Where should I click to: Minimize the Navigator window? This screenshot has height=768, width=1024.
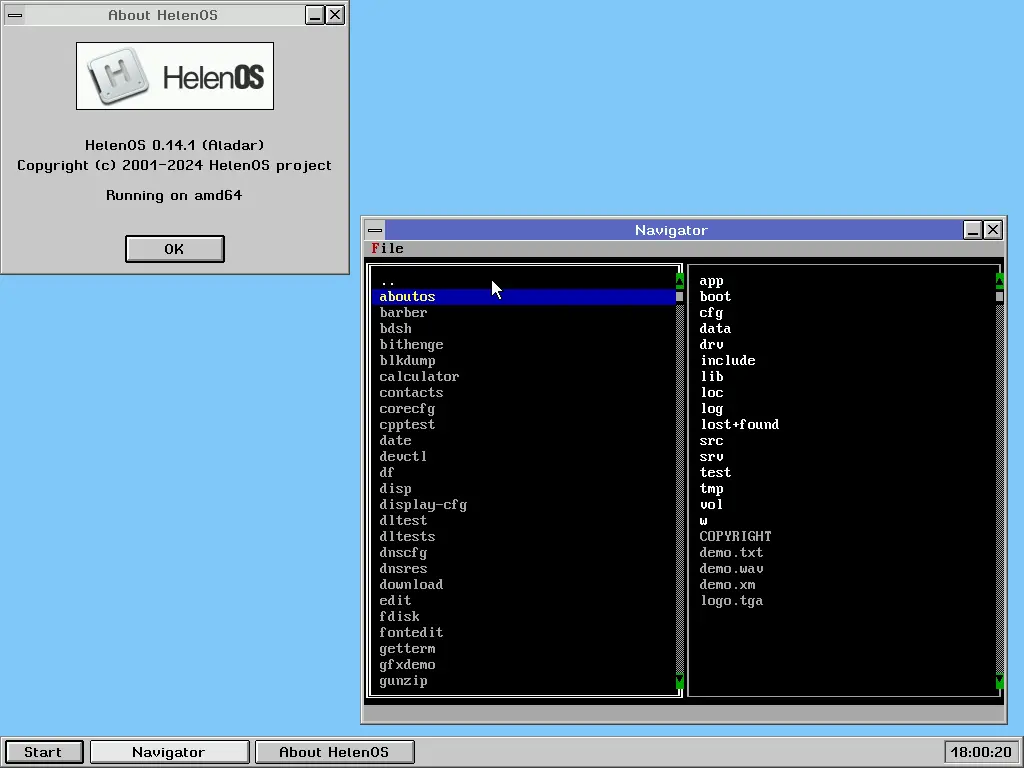point(973,230)
